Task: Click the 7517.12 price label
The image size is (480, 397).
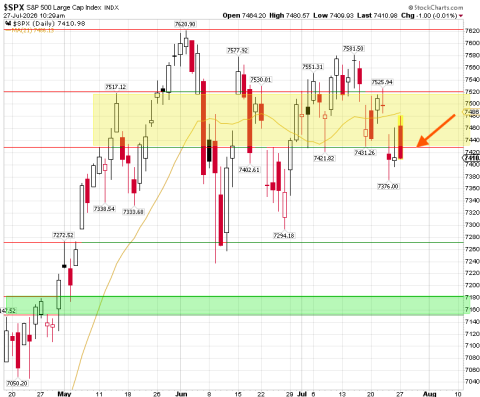Action: pos(116,87)
